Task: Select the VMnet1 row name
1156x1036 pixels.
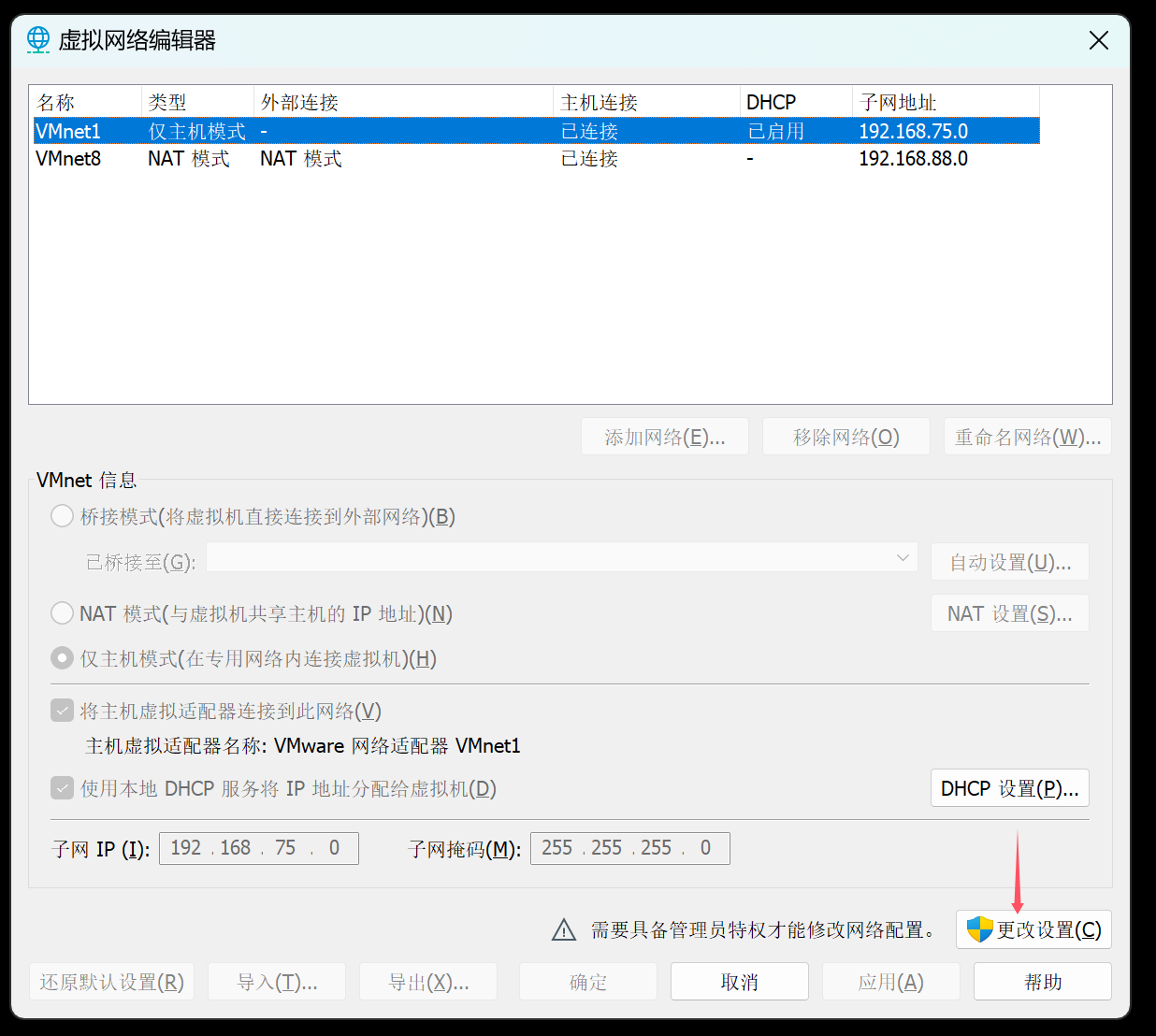Action: pos(68,131)
